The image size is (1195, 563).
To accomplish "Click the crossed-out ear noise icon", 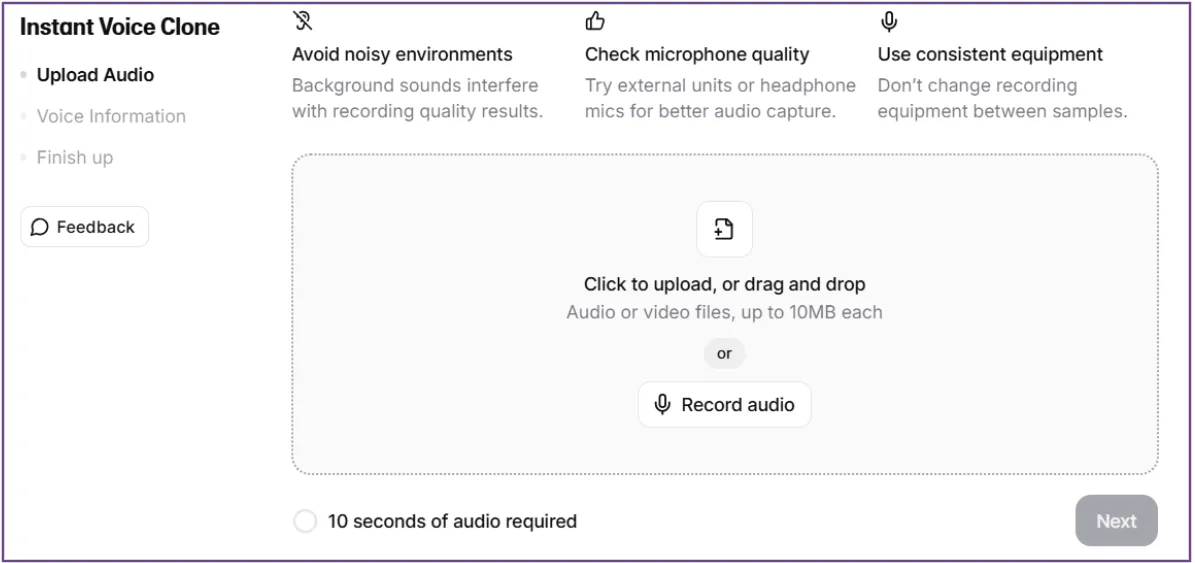I will [302, 21].
